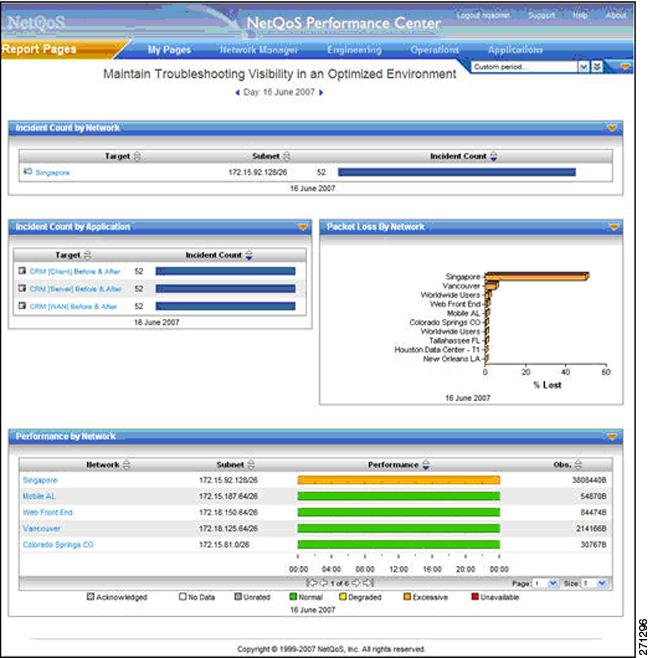Click icon beside CRM [Server] Before & After

(x=22, y=288)
